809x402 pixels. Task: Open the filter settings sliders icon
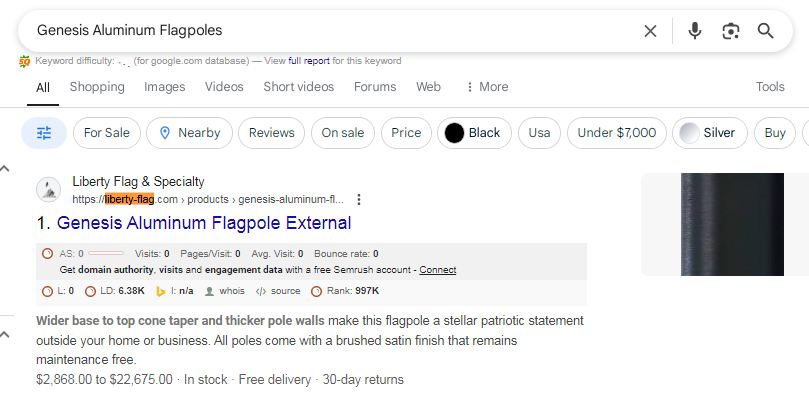click(x=44, y=133)
